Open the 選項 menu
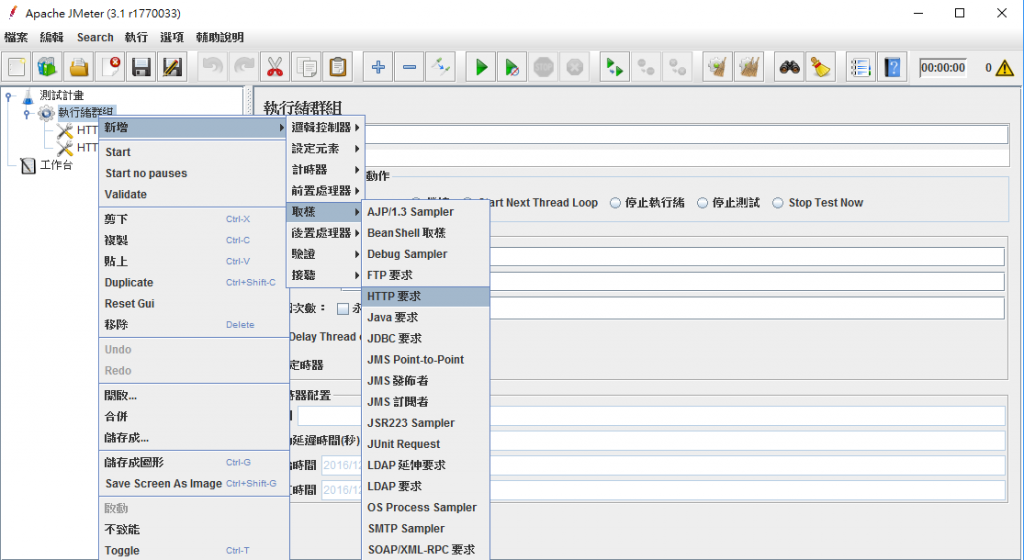The width and height of the screenshot is (1024, 560). coord(172,37)
